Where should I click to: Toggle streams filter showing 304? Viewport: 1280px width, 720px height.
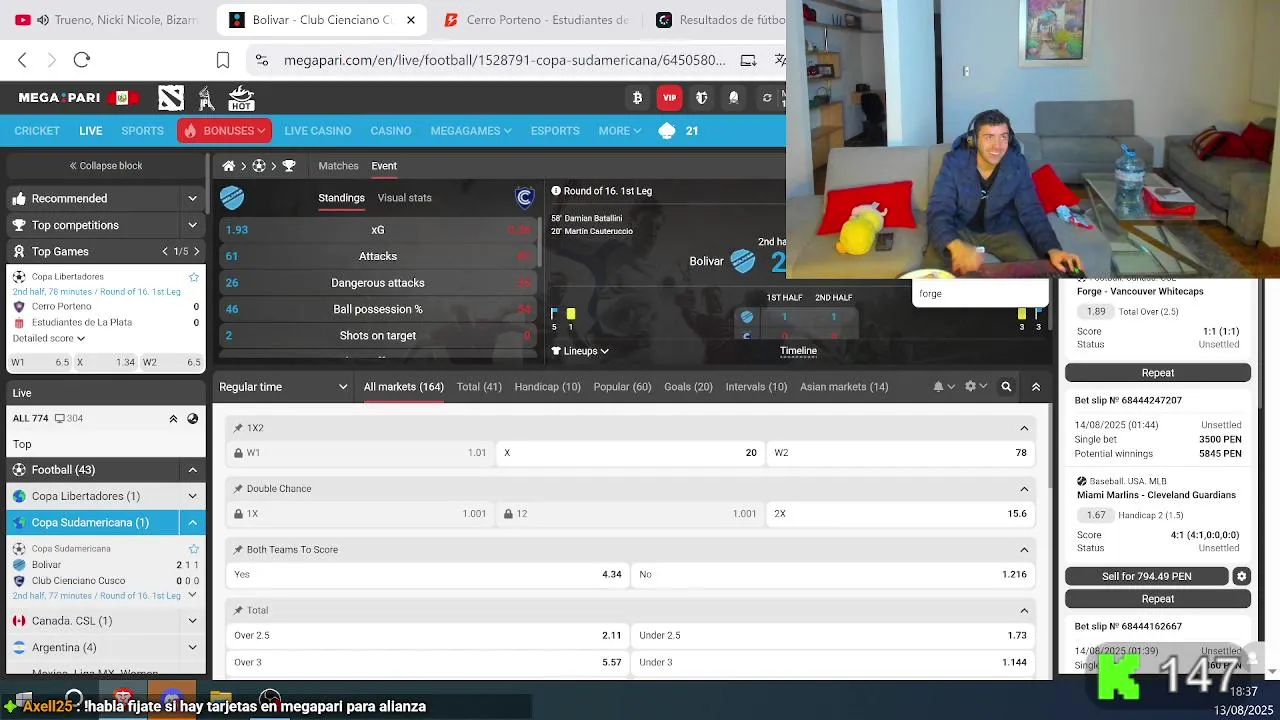(69, 419)
